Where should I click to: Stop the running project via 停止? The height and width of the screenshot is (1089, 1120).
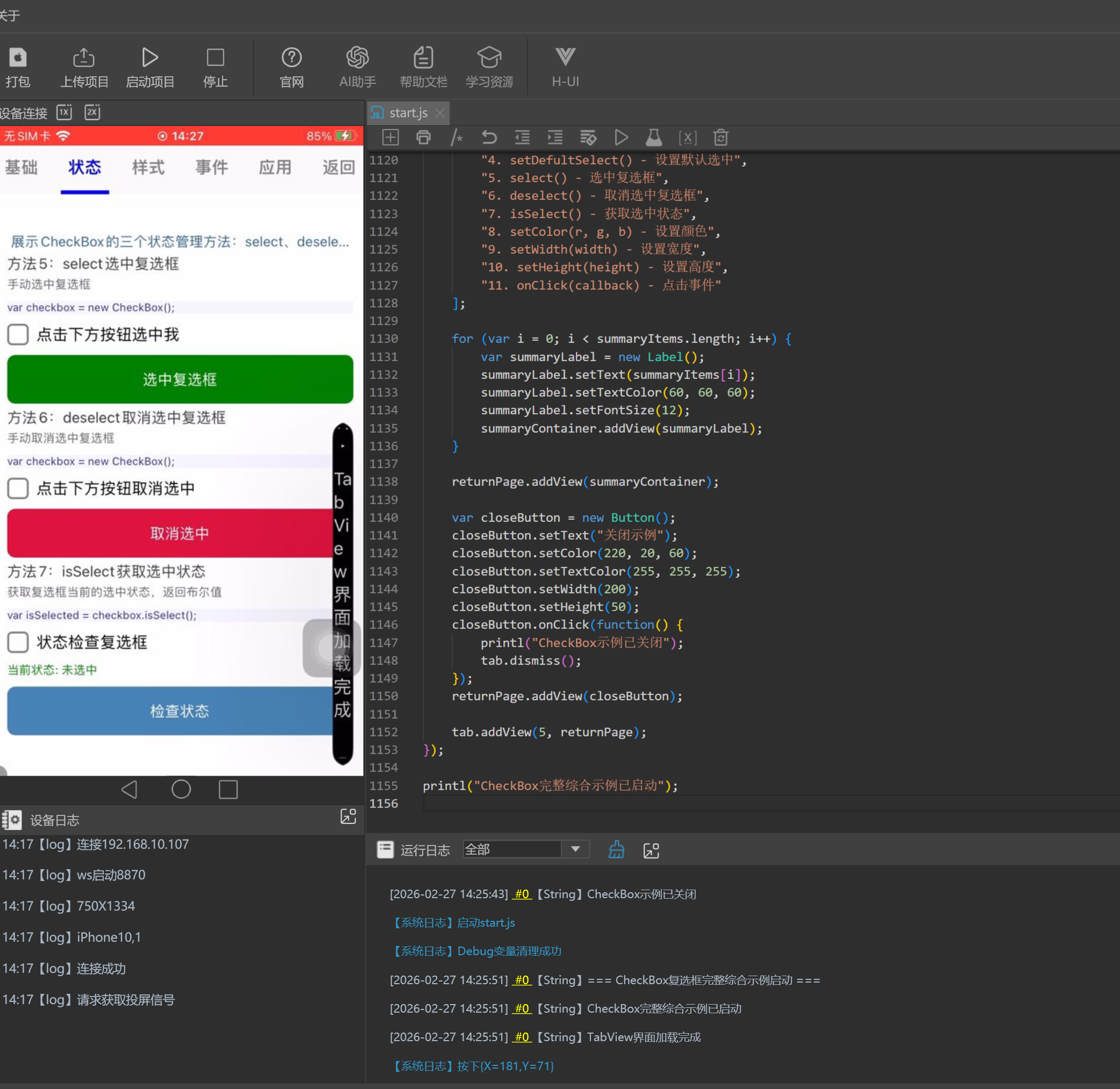pos(215,58)
